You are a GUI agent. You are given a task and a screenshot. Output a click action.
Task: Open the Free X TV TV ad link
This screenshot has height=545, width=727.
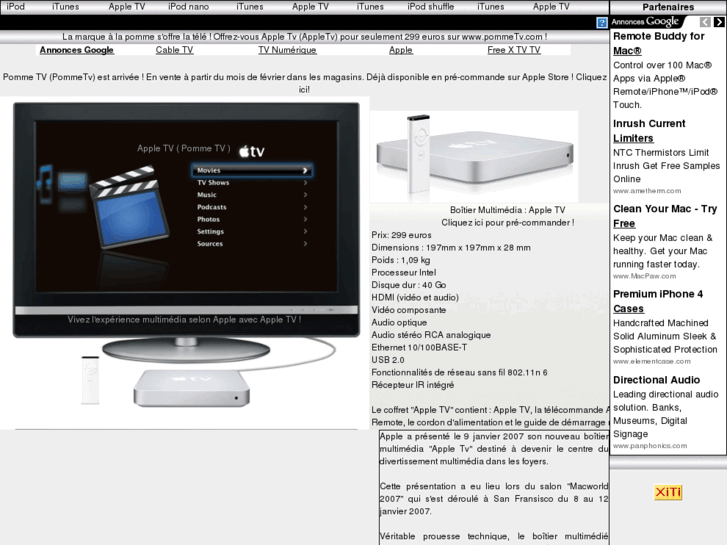click(x=514, y=50)
